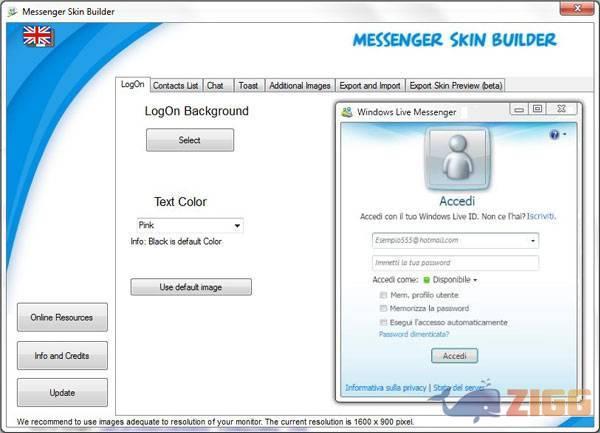Follow the Password dimenticata link

coord(414,335)
